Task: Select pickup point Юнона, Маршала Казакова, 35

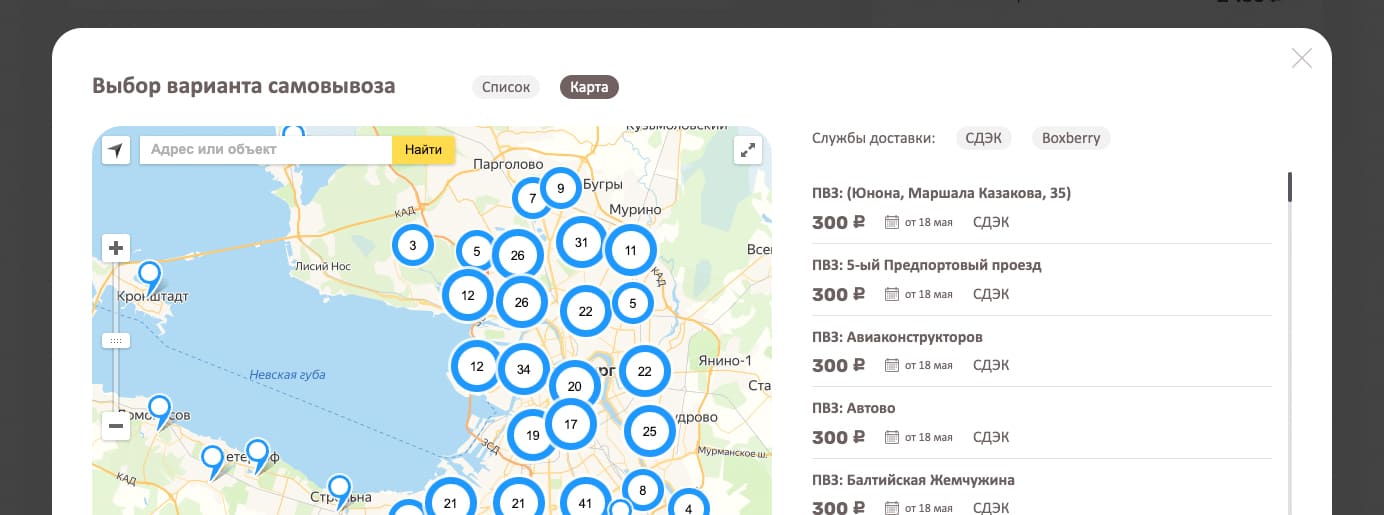Action: 941,193
